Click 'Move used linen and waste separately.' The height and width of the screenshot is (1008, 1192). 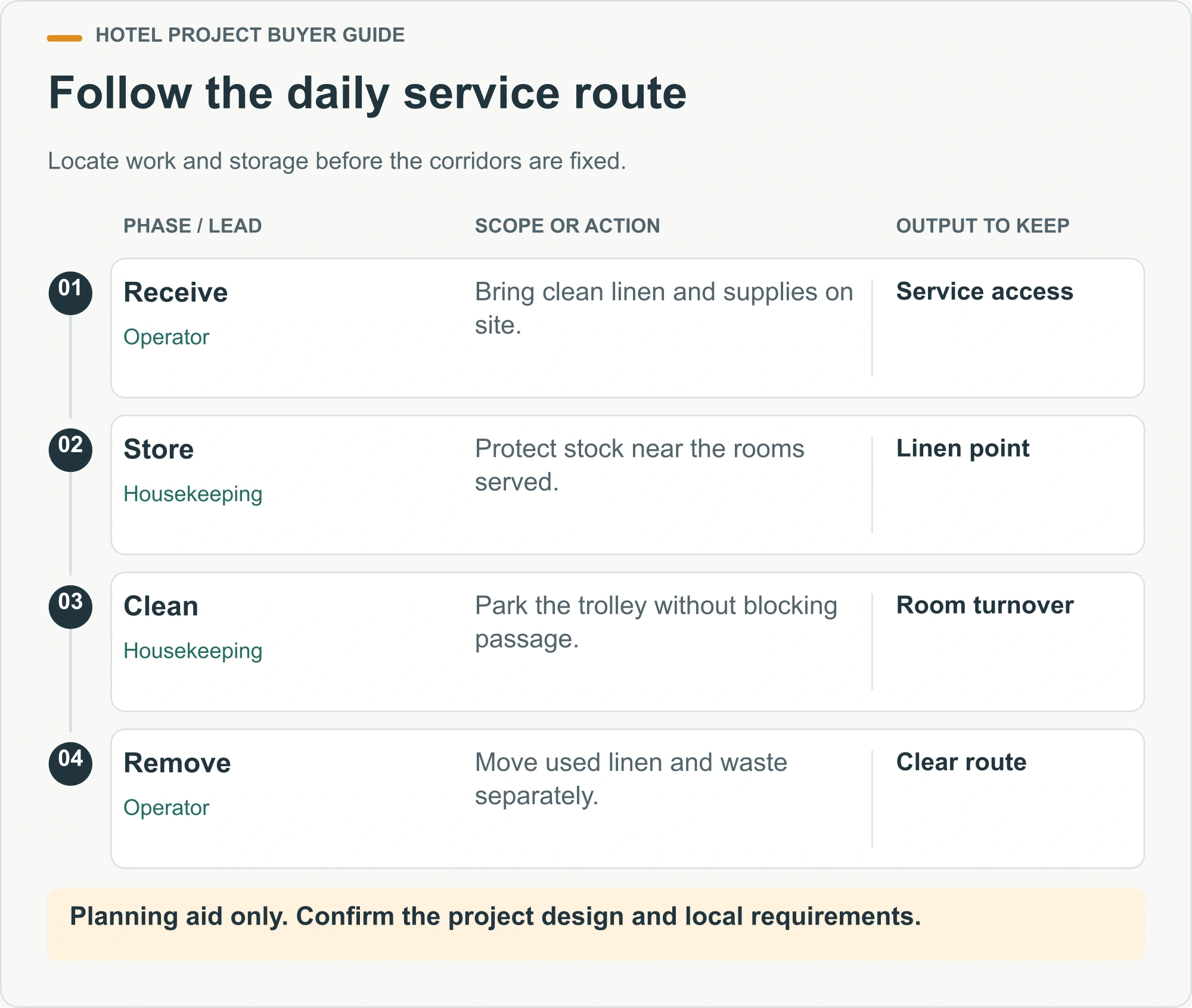point(631,779)
